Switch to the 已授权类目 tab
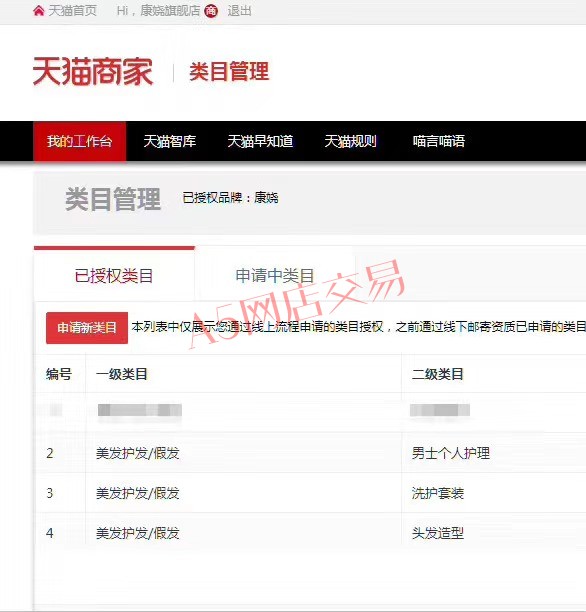The width and height of the screenshot is (586, 612). tap(114, 275)
